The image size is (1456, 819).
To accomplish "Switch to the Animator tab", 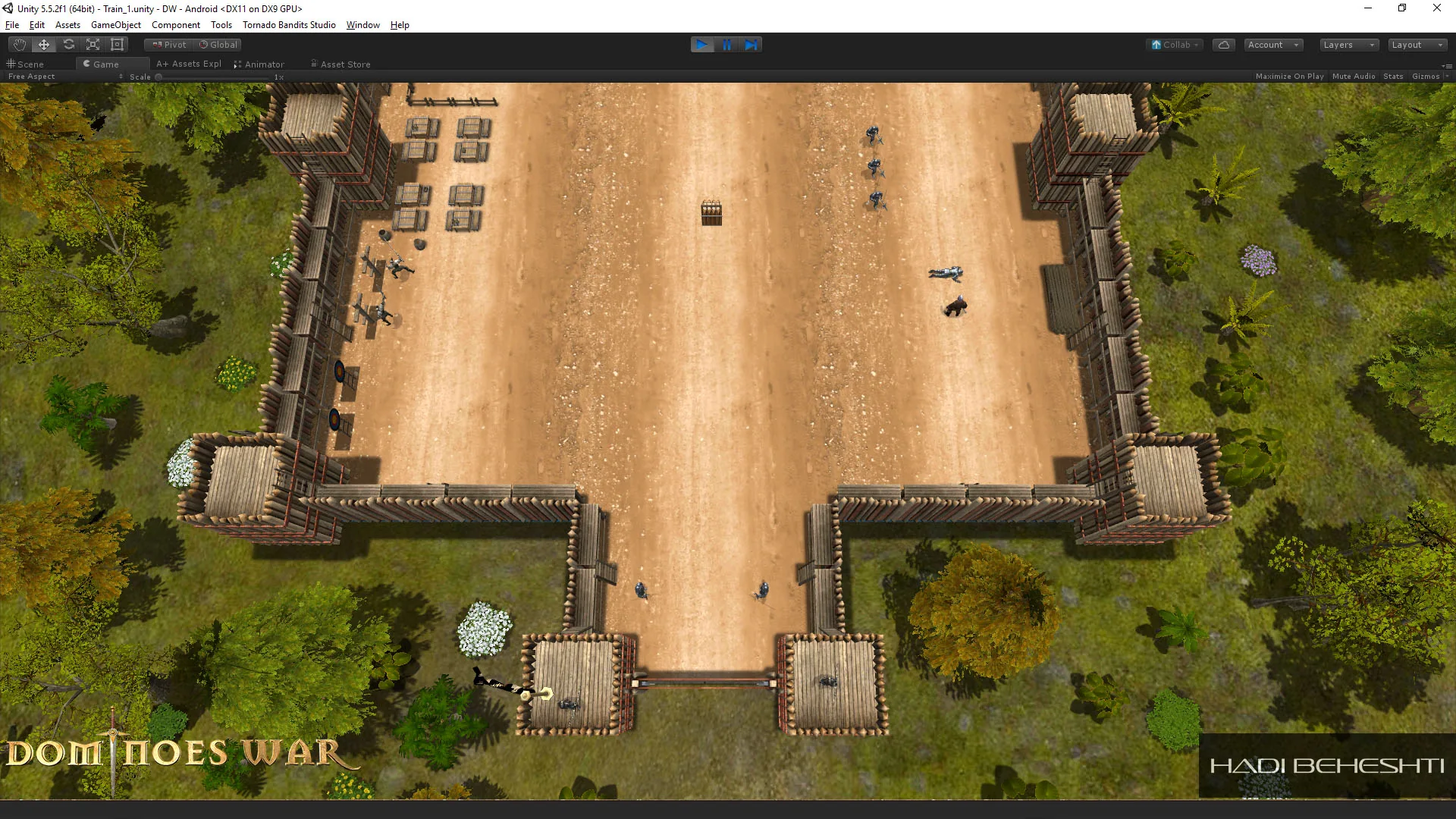I will 259,64.
